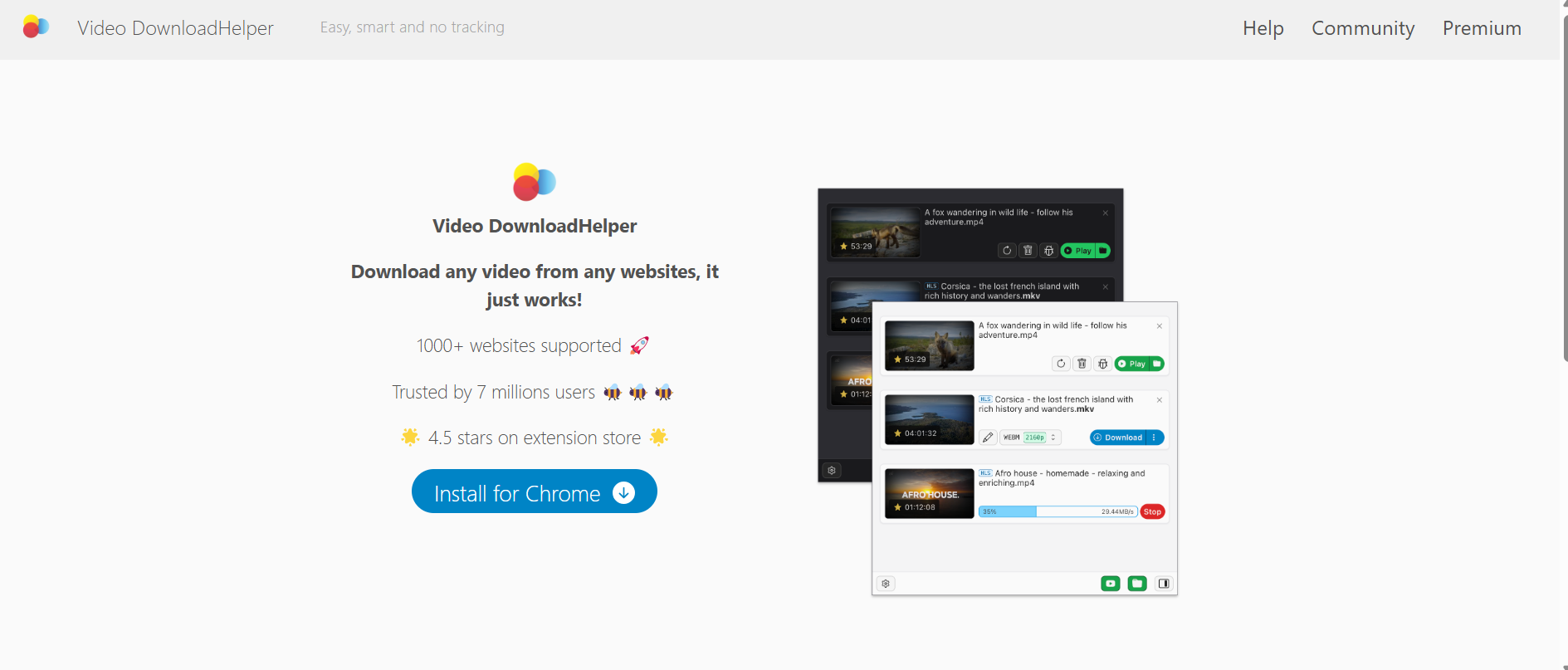
Task: Click the reload icon in light panel fox item
Action: coord(1061,364)
